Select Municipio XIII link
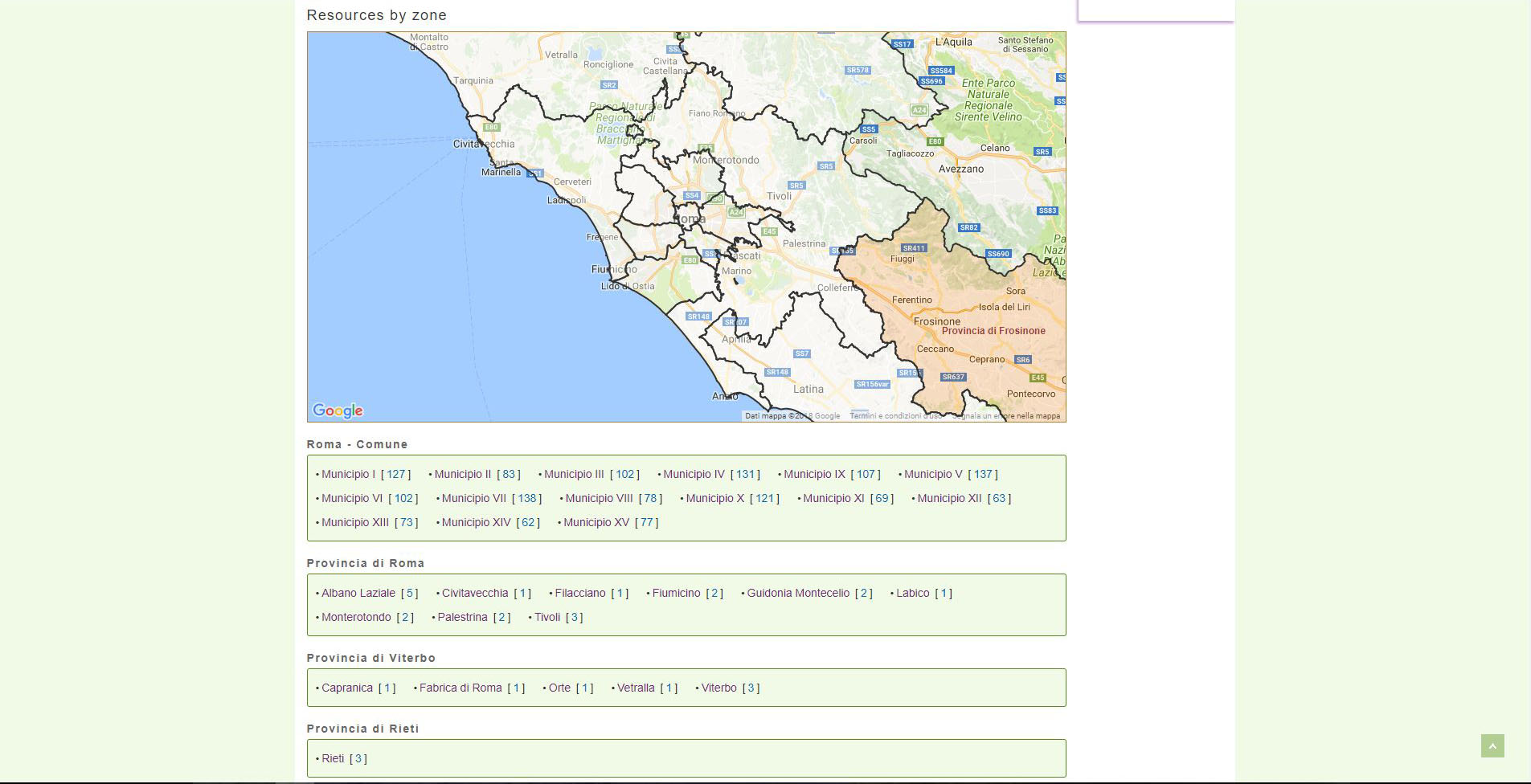Image resolution: width=1531 pixels, height=784 pixels. coord(355,522)
